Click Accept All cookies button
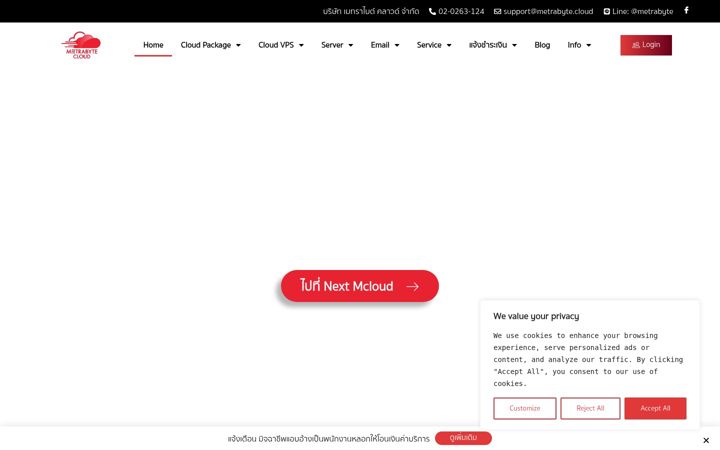Image resolution: width=720 pixels, height=450 pixels. click(655, 408)
